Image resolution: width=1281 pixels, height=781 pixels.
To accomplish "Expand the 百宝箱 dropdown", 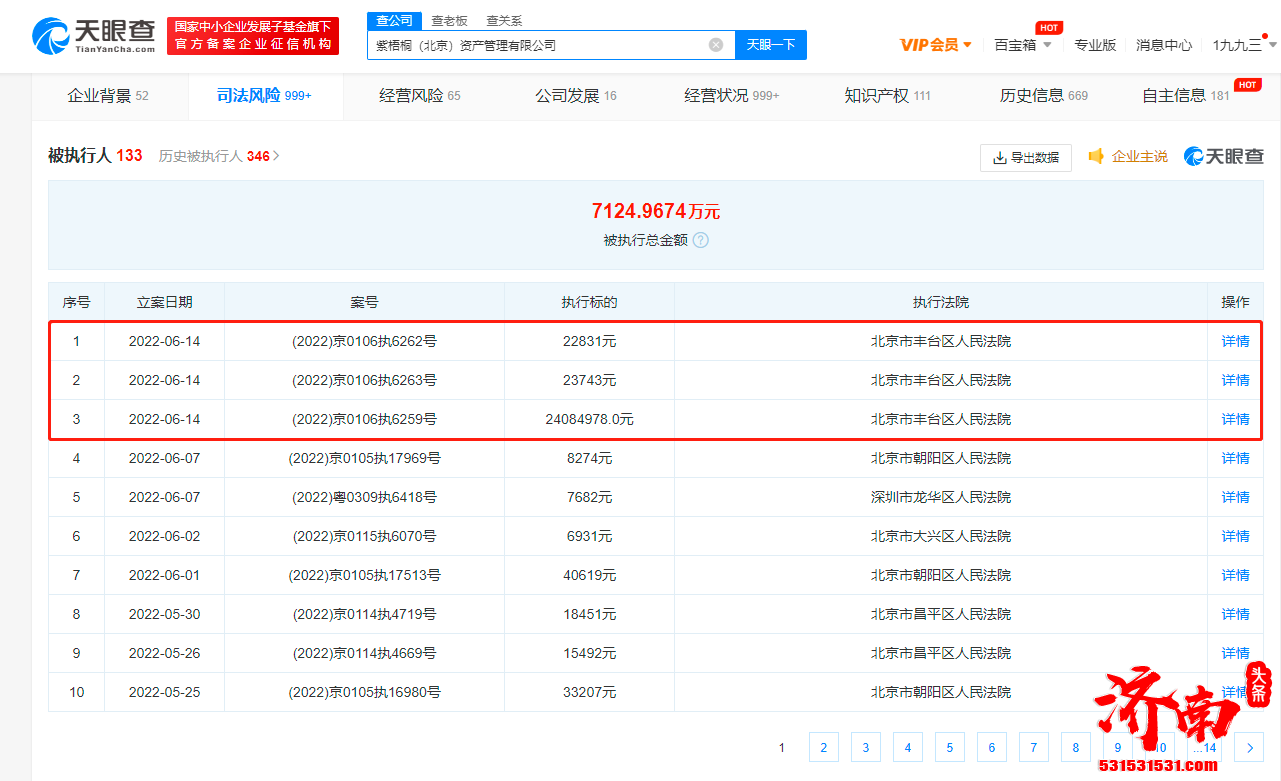I will [x=1023, y=45].
